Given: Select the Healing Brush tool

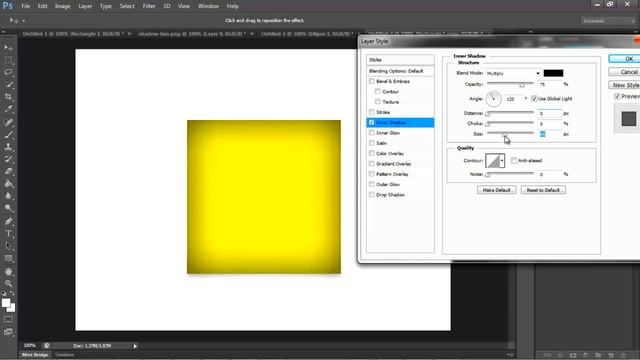Looking at the screenshot, I should (x=8, y=122).
